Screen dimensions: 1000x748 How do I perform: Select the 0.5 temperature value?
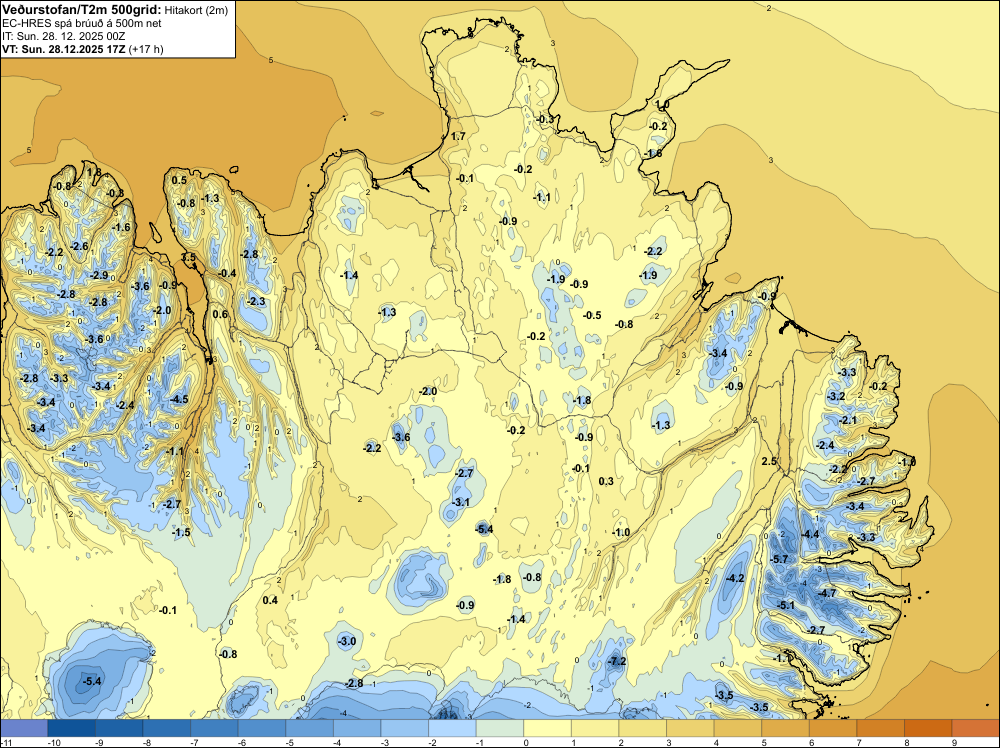pyautogui.click(x=179, y=180)
